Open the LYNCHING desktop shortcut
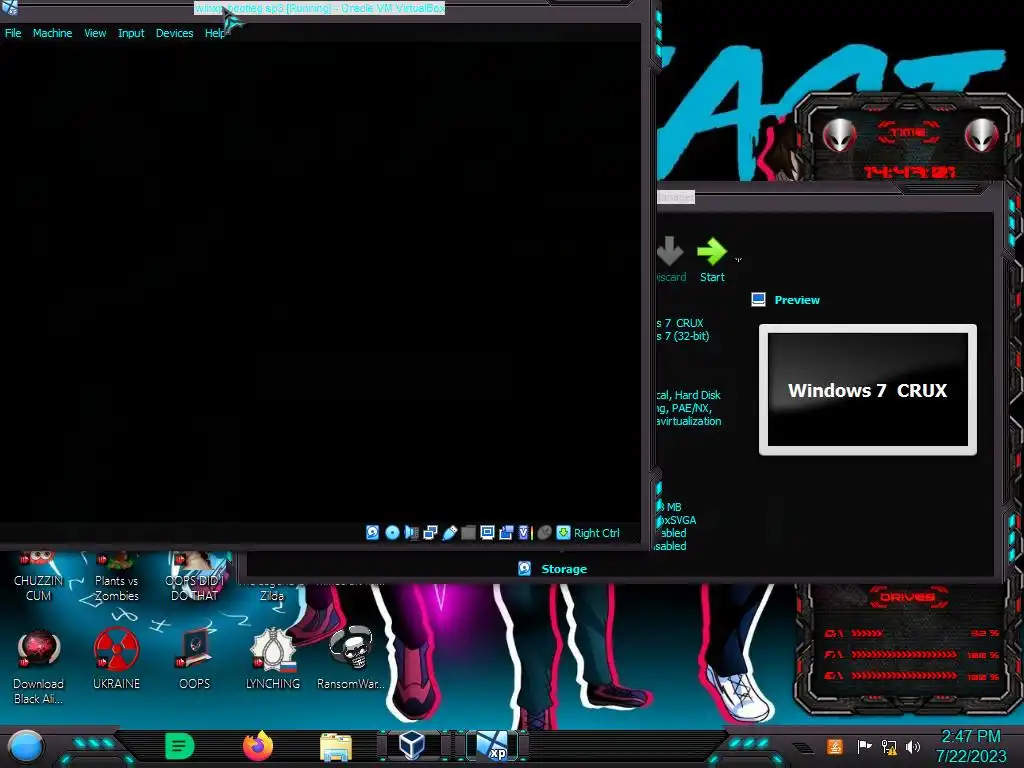Viewport: 1024px width, 768px height. tap(272, 660)
